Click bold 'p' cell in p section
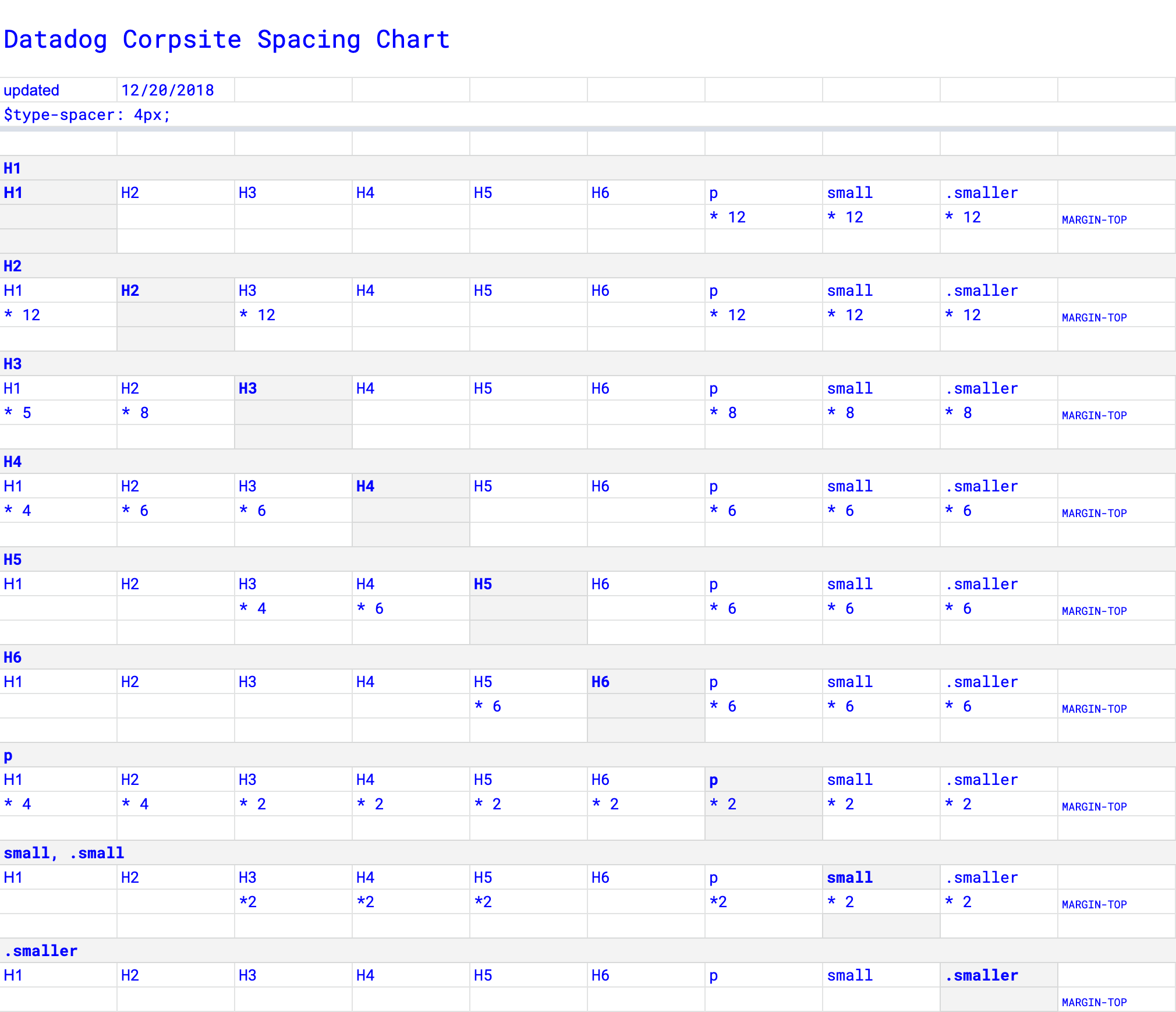Viewport: 1176px width, 1012px height. (764, 780)
